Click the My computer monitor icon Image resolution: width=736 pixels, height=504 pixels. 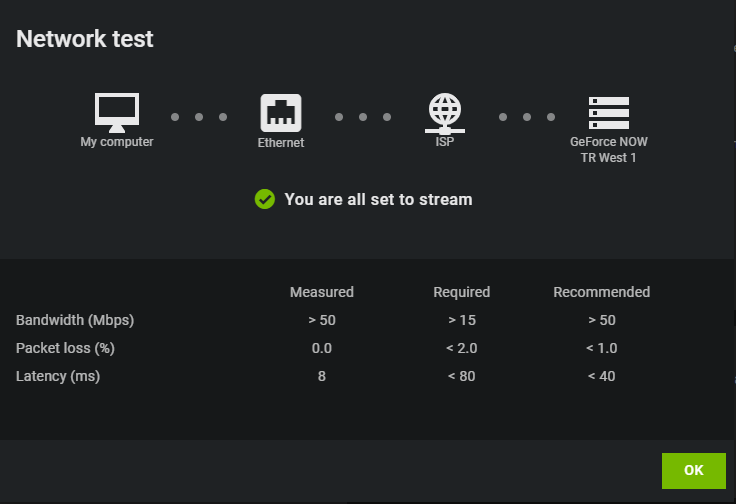[x=117, y=113]
